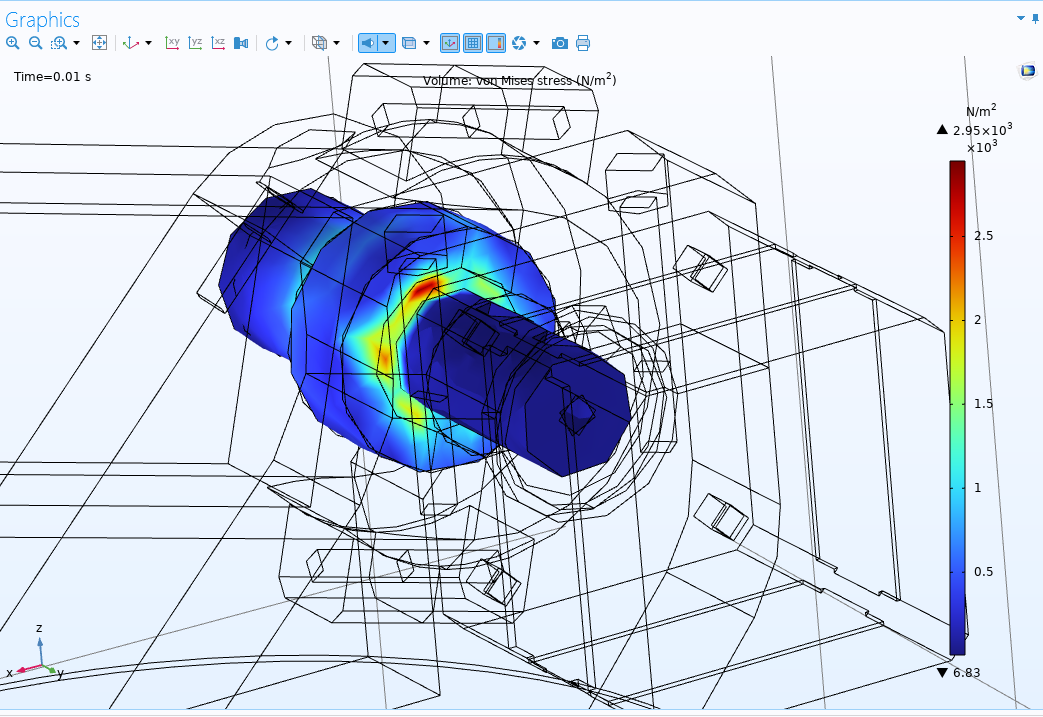Click the Zoom Out magnifier icon
Screen dimensions: 1043x717
pyautogui.click(x=35, y=43)
